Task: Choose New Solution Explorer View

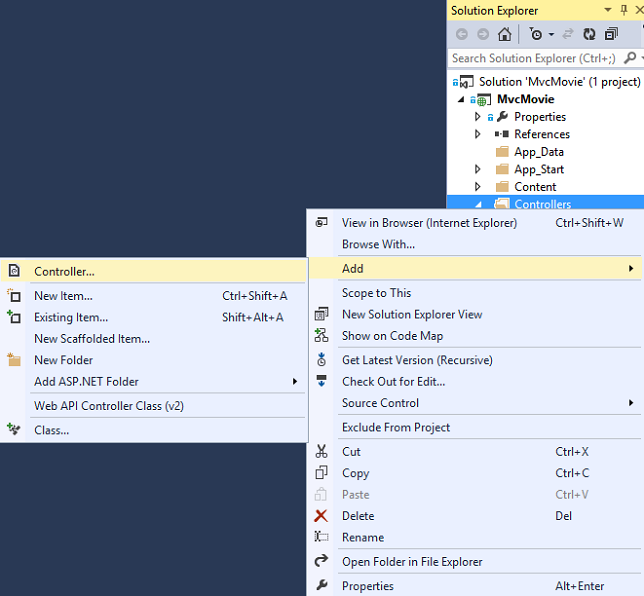Action: point(475,314)
